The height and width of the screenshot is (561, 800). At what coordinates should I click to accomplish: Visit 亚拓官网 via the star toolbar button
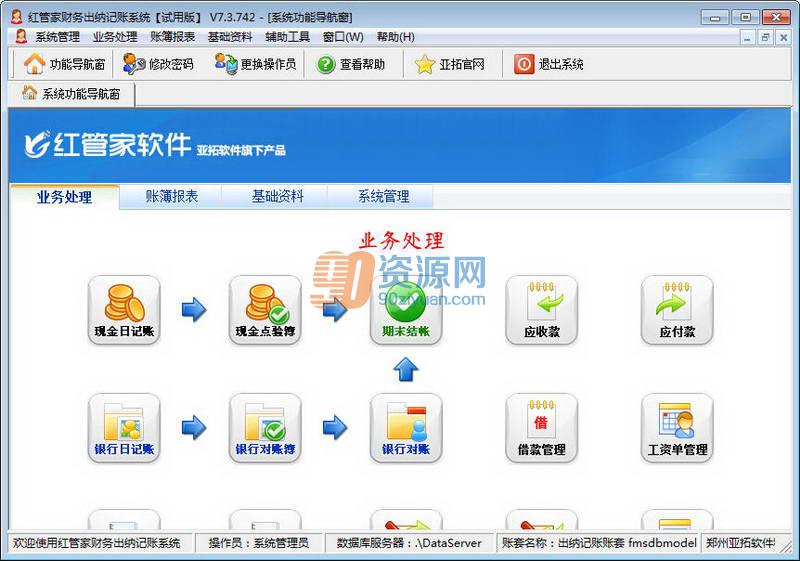pos(449,64)
